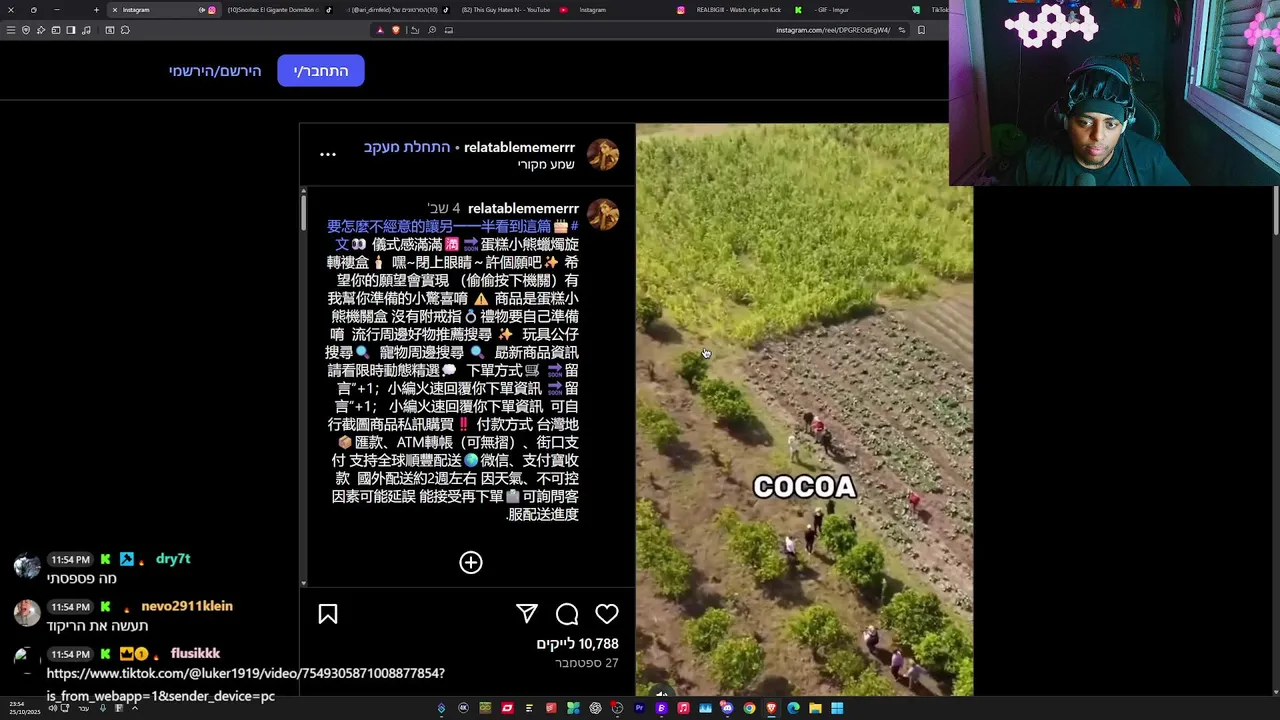
Task: Open File Explorer from the taskbar
Action: [x=815, y=708]
